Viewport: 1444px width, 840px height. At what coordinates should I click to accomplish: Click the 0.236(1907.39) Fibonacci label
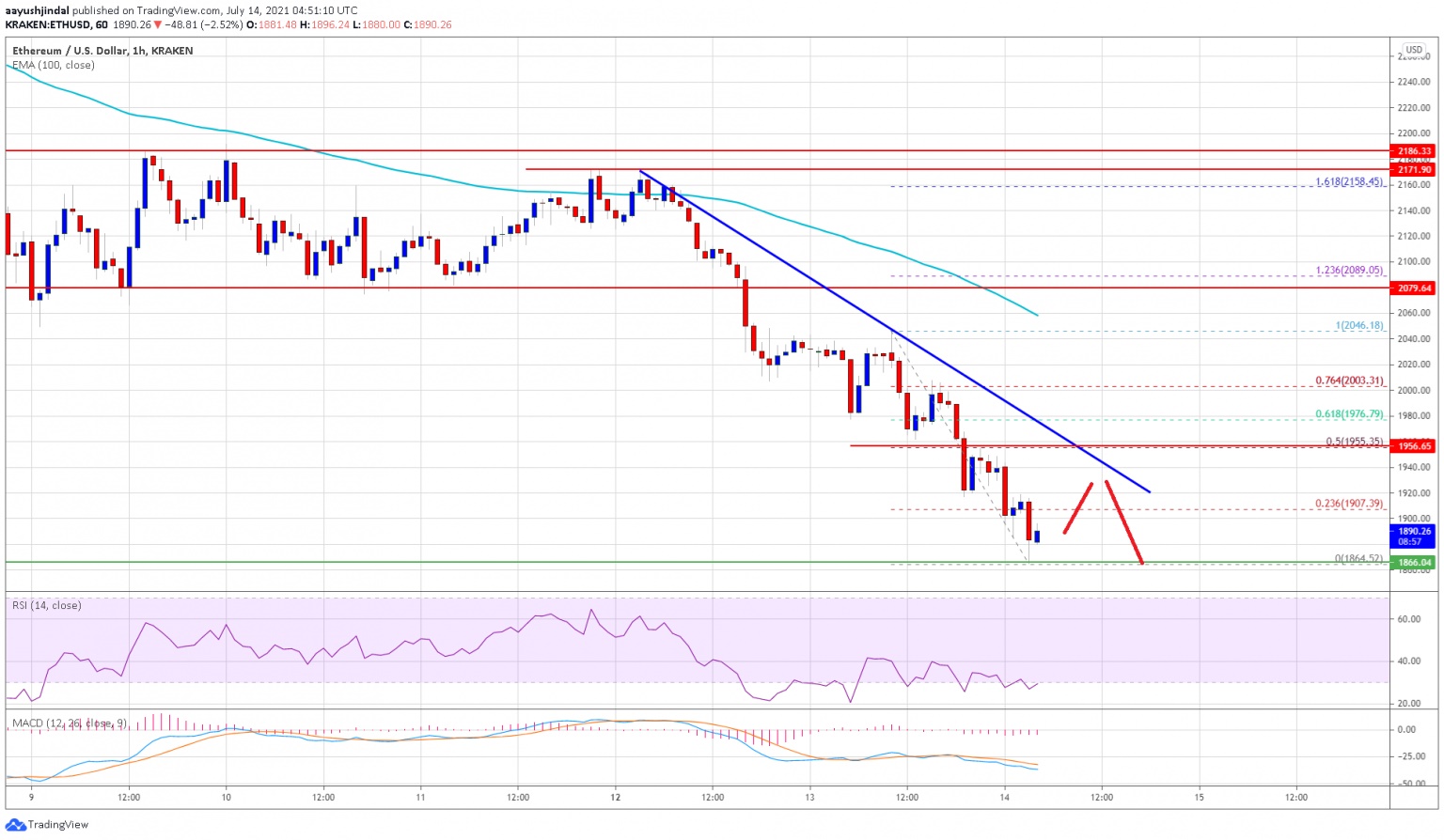(1349, 504)
